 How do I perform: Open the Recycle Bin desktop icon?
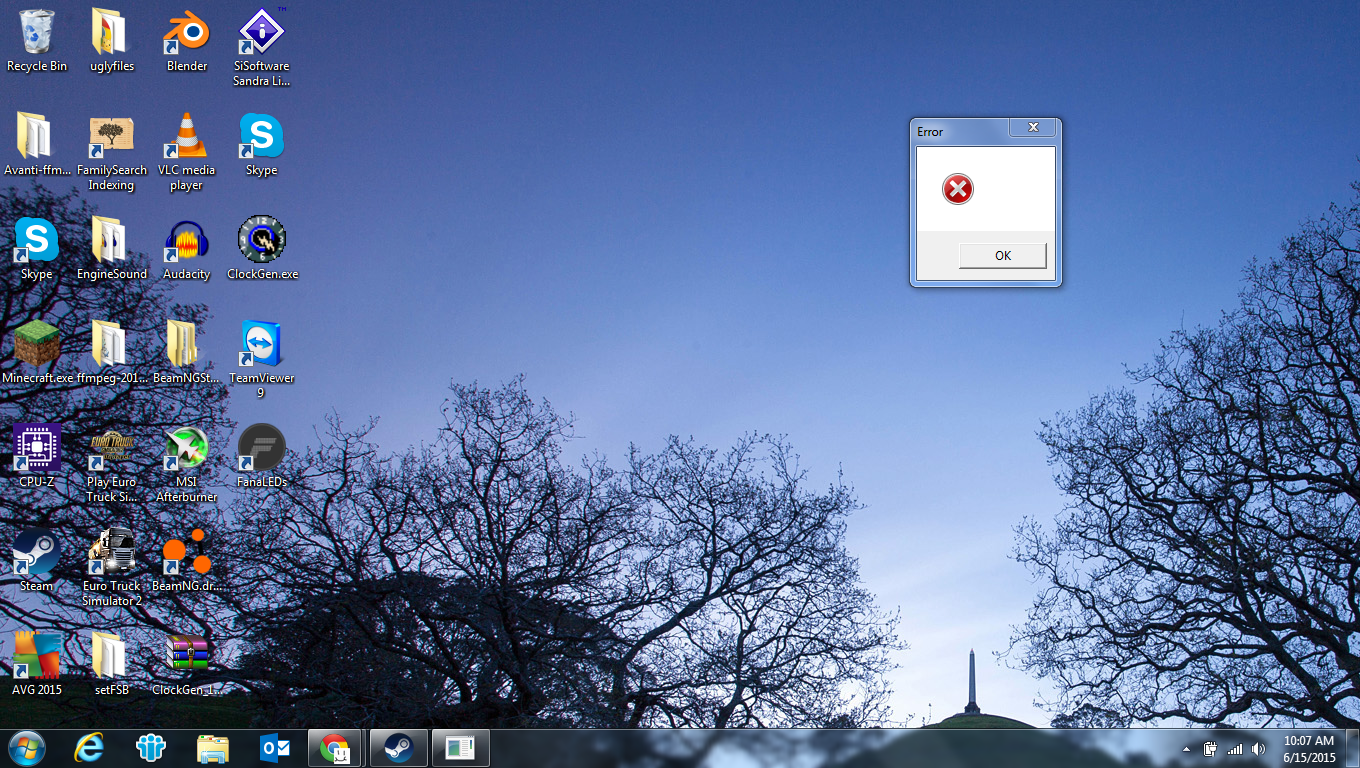click(37, 41)
